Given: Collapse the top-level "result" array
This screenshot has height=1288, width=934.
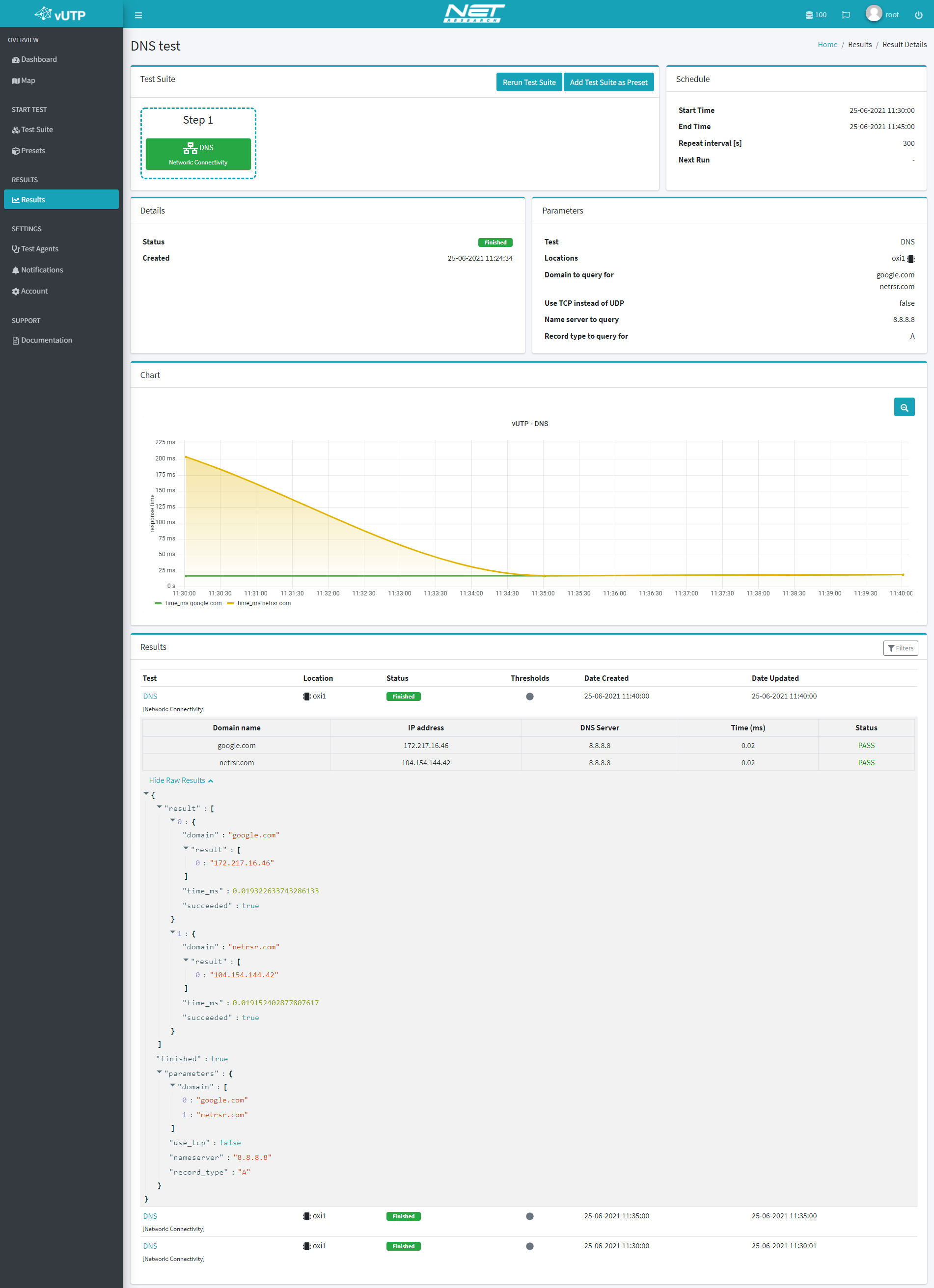Looking at the screenshot, I should coord(159,806).
